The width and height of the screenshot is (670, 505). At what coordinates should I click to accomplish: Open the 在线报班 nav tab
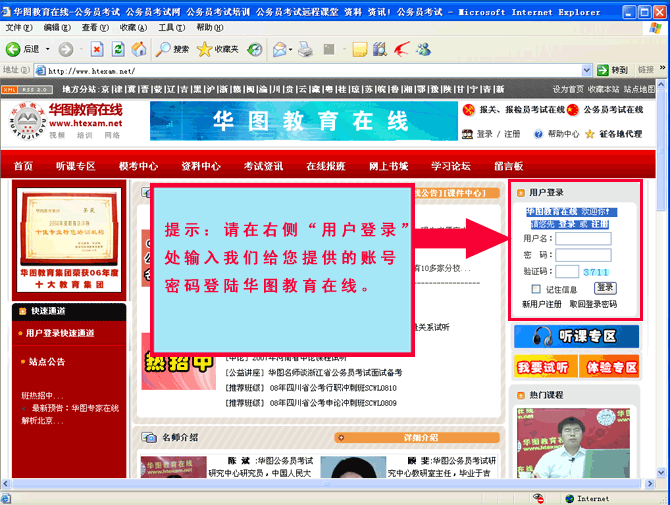326,166
